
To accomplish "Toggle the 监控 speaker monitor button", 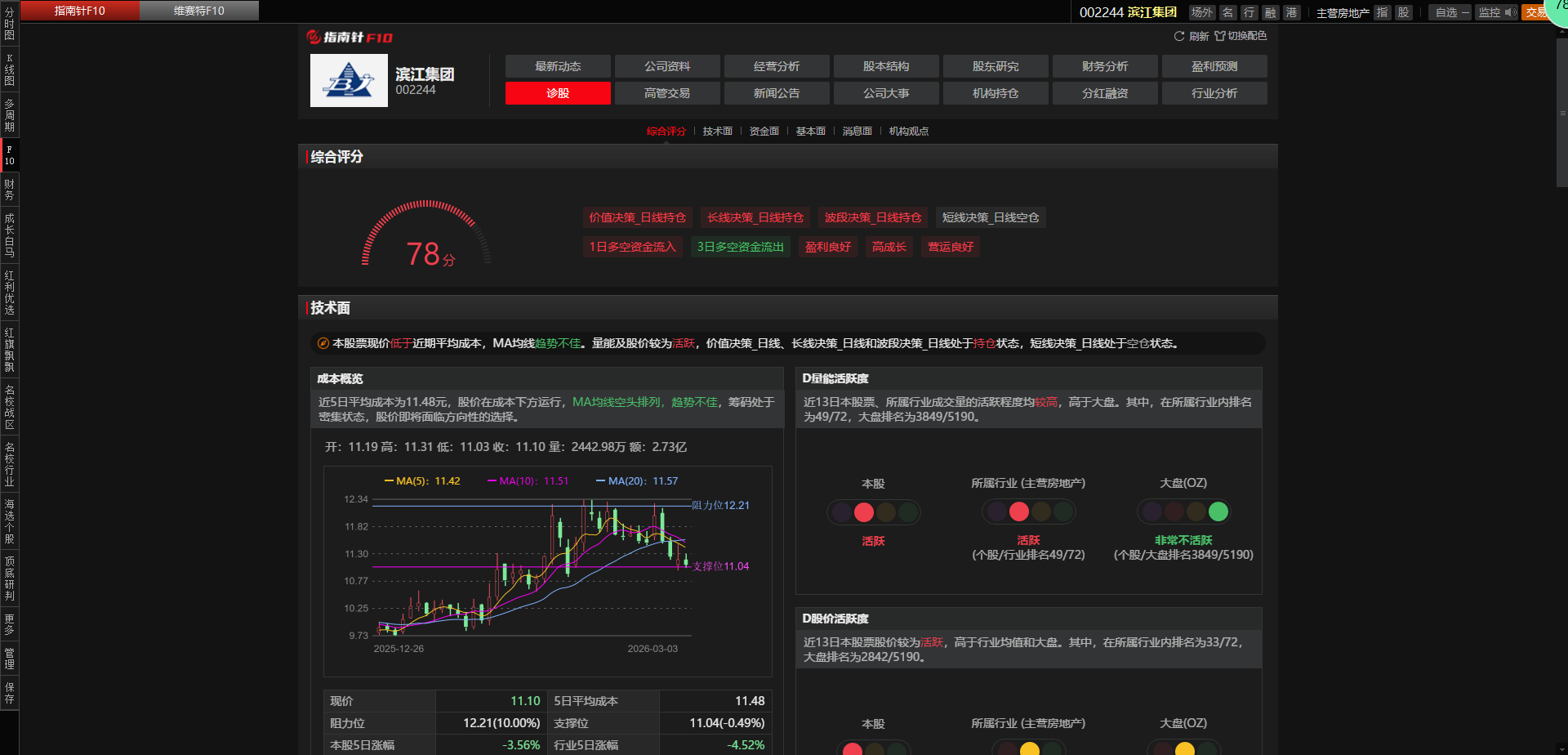I will pyautogui.click(x=1497, y=12).
